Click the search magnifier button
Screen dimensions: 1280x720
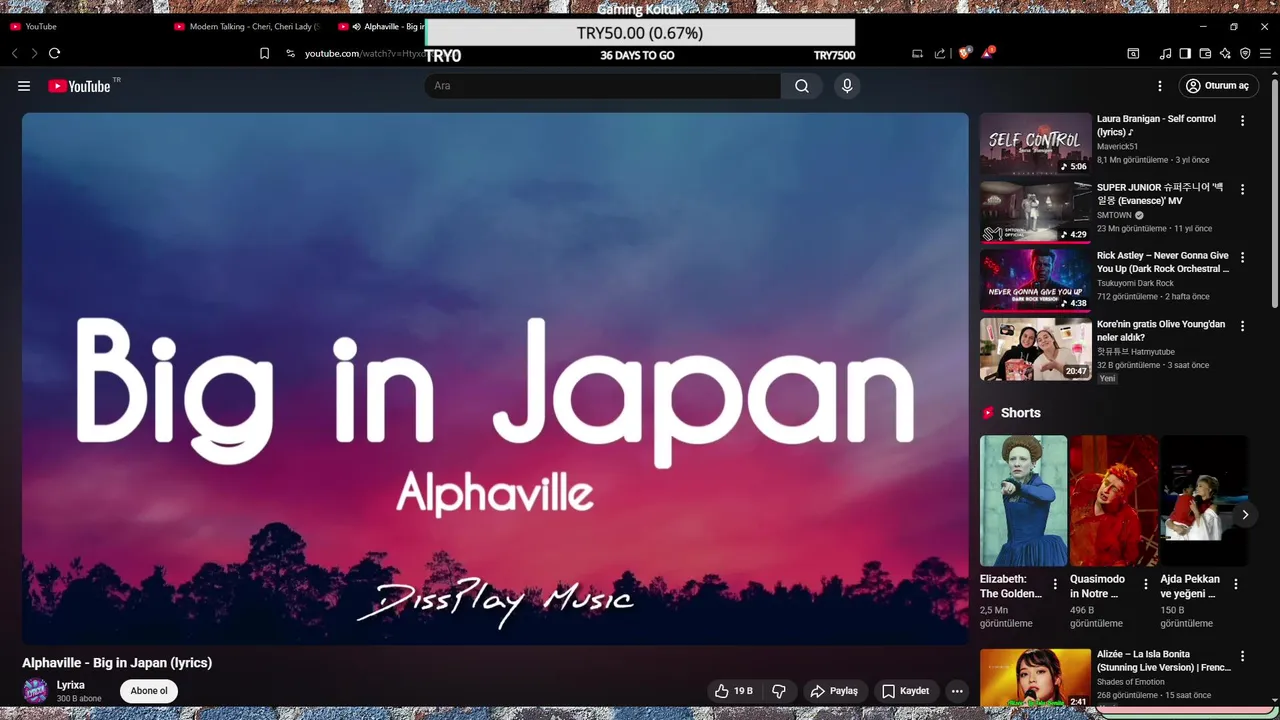click(x=802, y=86)
